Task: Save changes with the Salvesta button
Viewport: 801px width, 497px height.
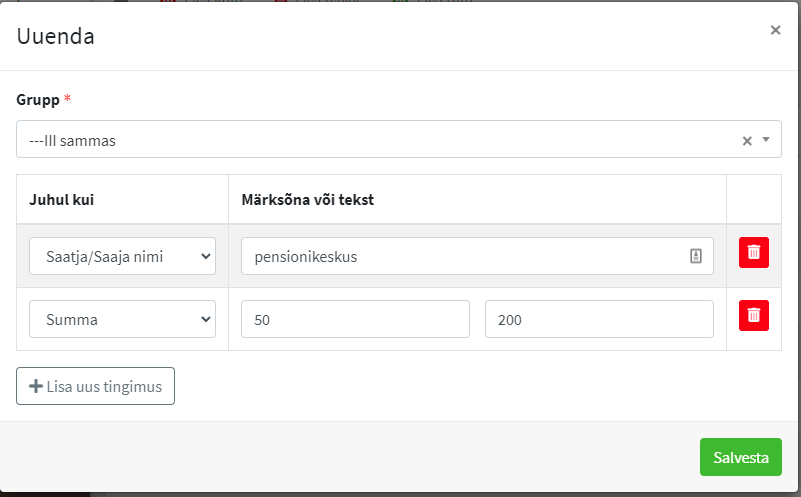Action: coord(740,457)
